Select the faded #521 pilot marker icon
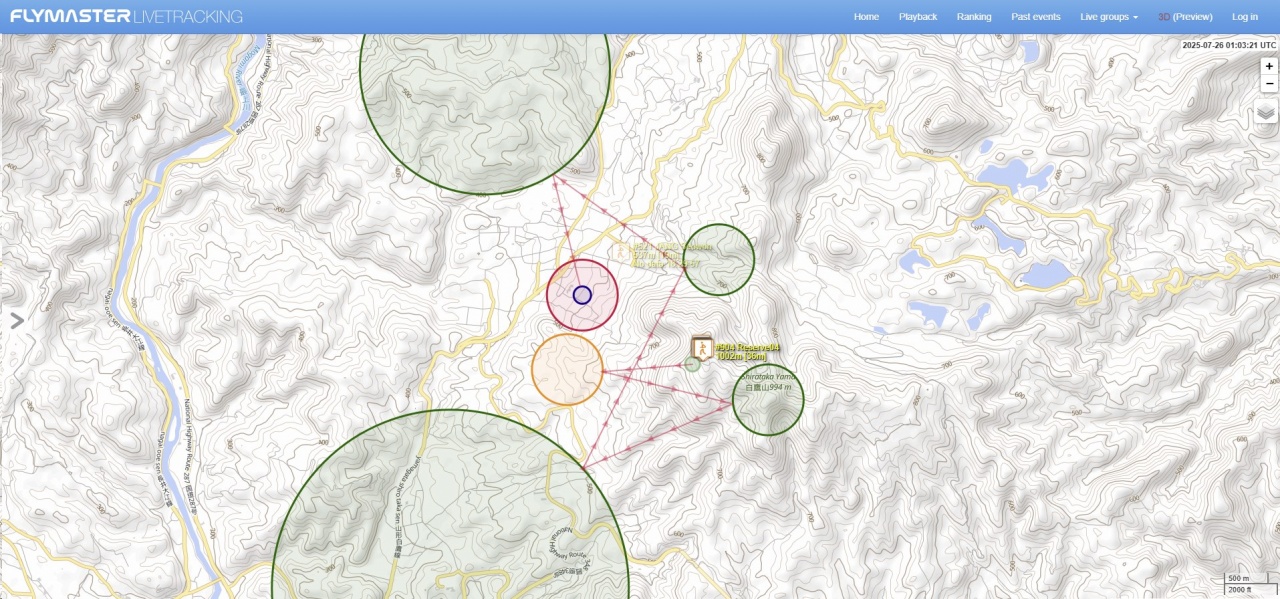This screenshot has height=599, width=1280. 621,250
